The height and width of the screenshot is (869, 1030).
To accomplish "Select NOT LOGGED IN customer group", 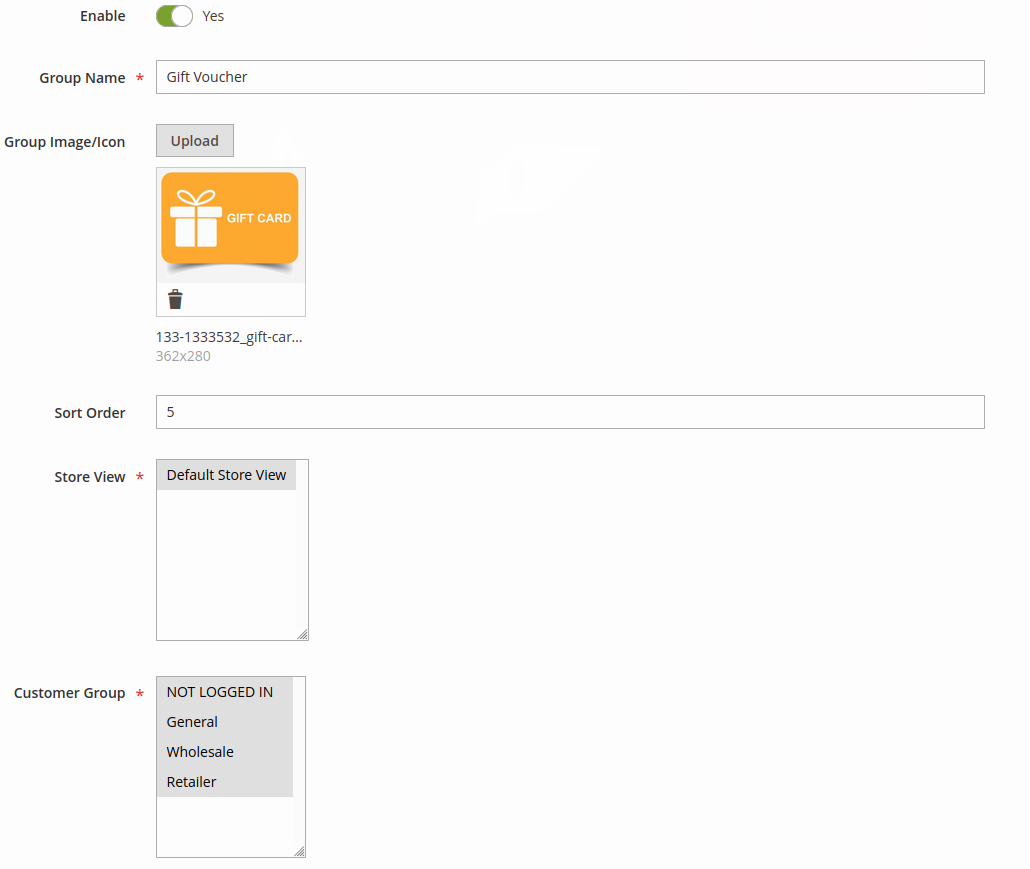I will tap(220, 692).
